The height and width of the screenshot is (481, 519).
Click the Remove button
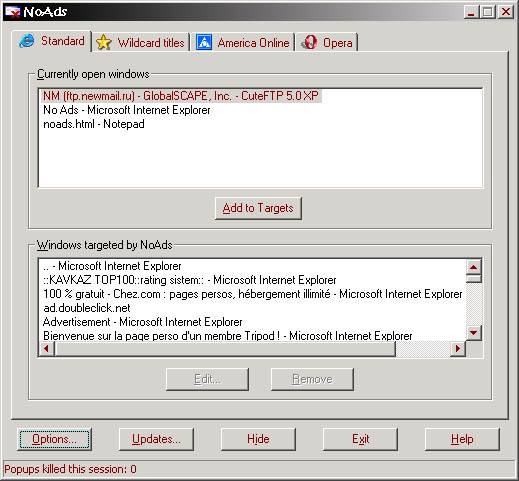point(312,379)
